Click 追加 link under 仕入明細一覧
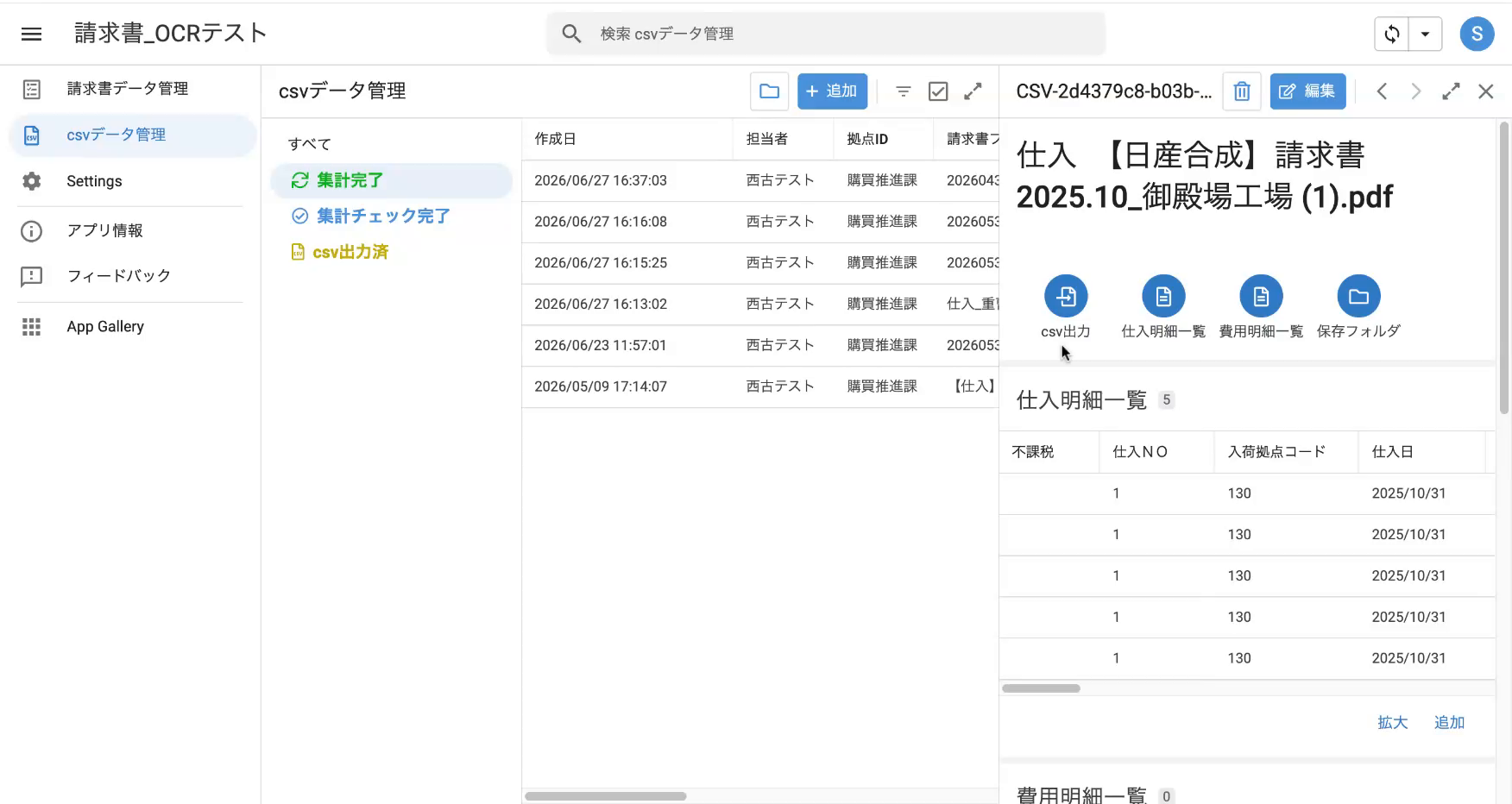This screenshot has width=1512, height=804. (x=1449, y=723)
